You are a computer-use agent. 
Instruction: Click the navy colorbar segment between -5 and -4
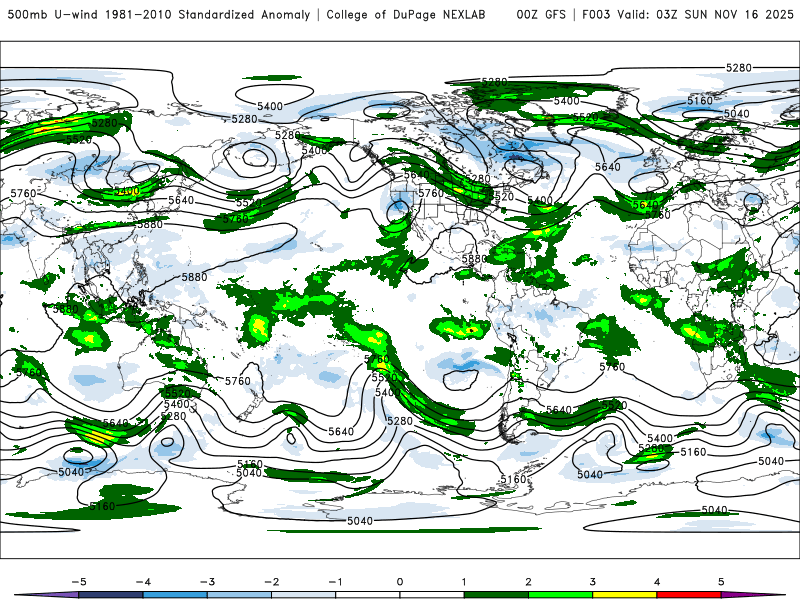pyautogui.click(x=111, y=595)
